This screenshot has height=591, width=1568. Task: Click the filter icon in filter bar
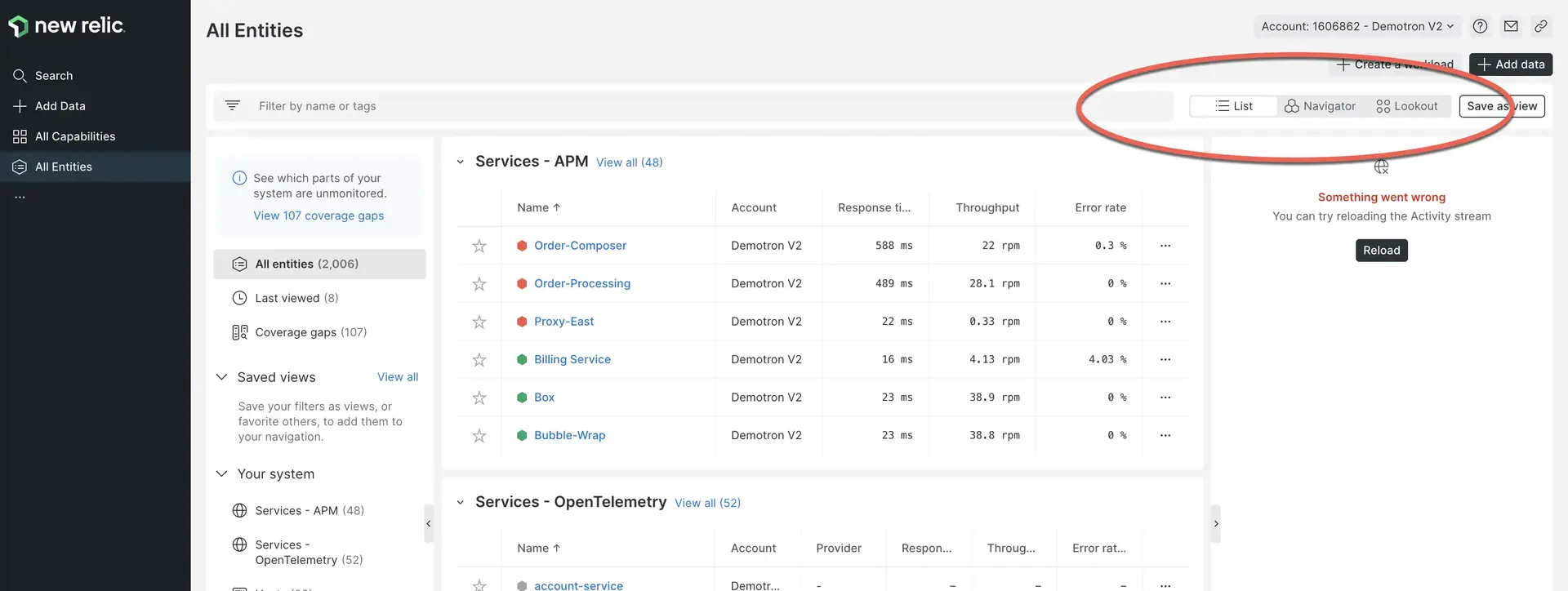click(233, 106)
